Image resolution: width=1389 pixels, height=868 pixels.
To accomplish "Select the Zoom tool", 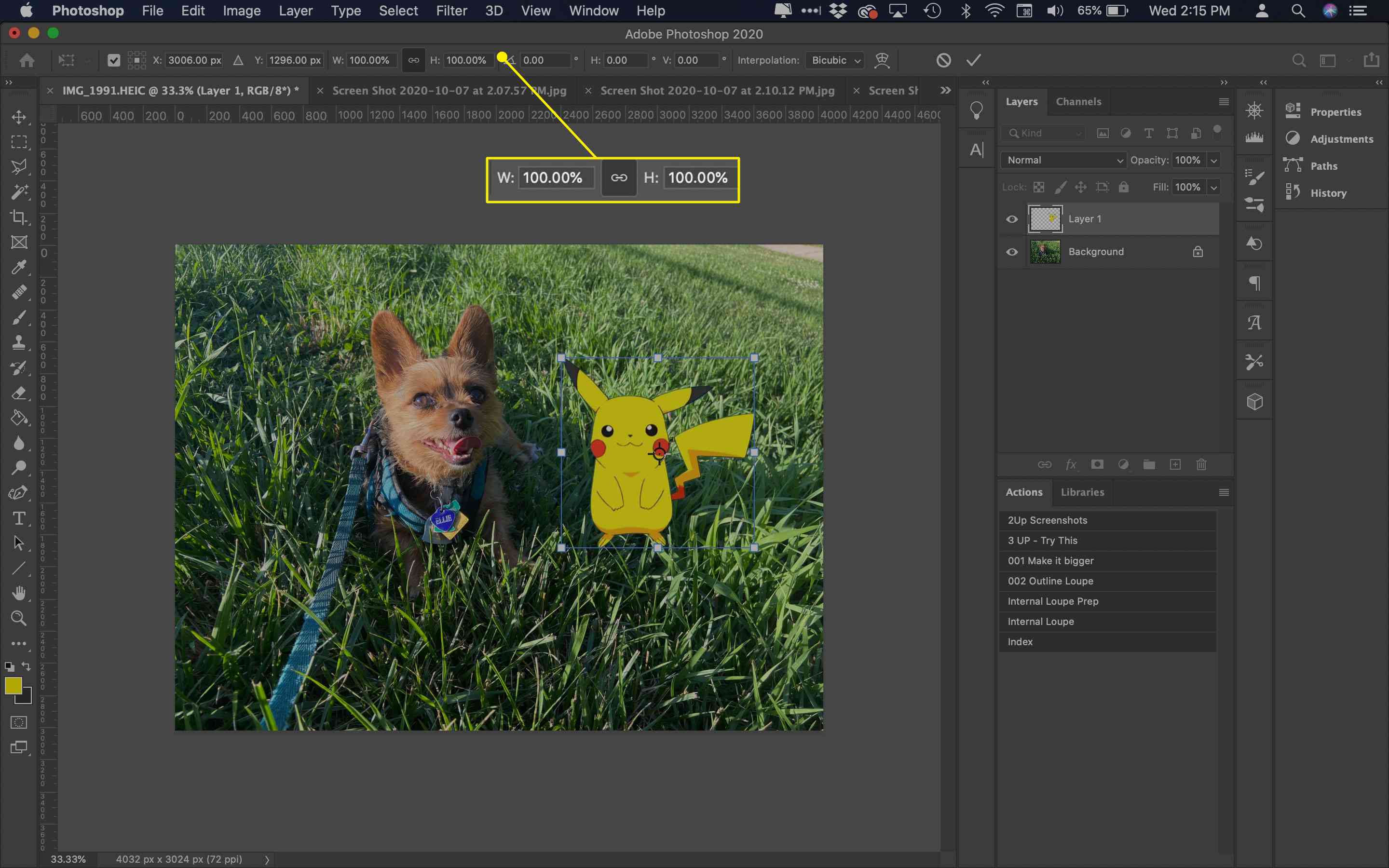I will point(19,618).
